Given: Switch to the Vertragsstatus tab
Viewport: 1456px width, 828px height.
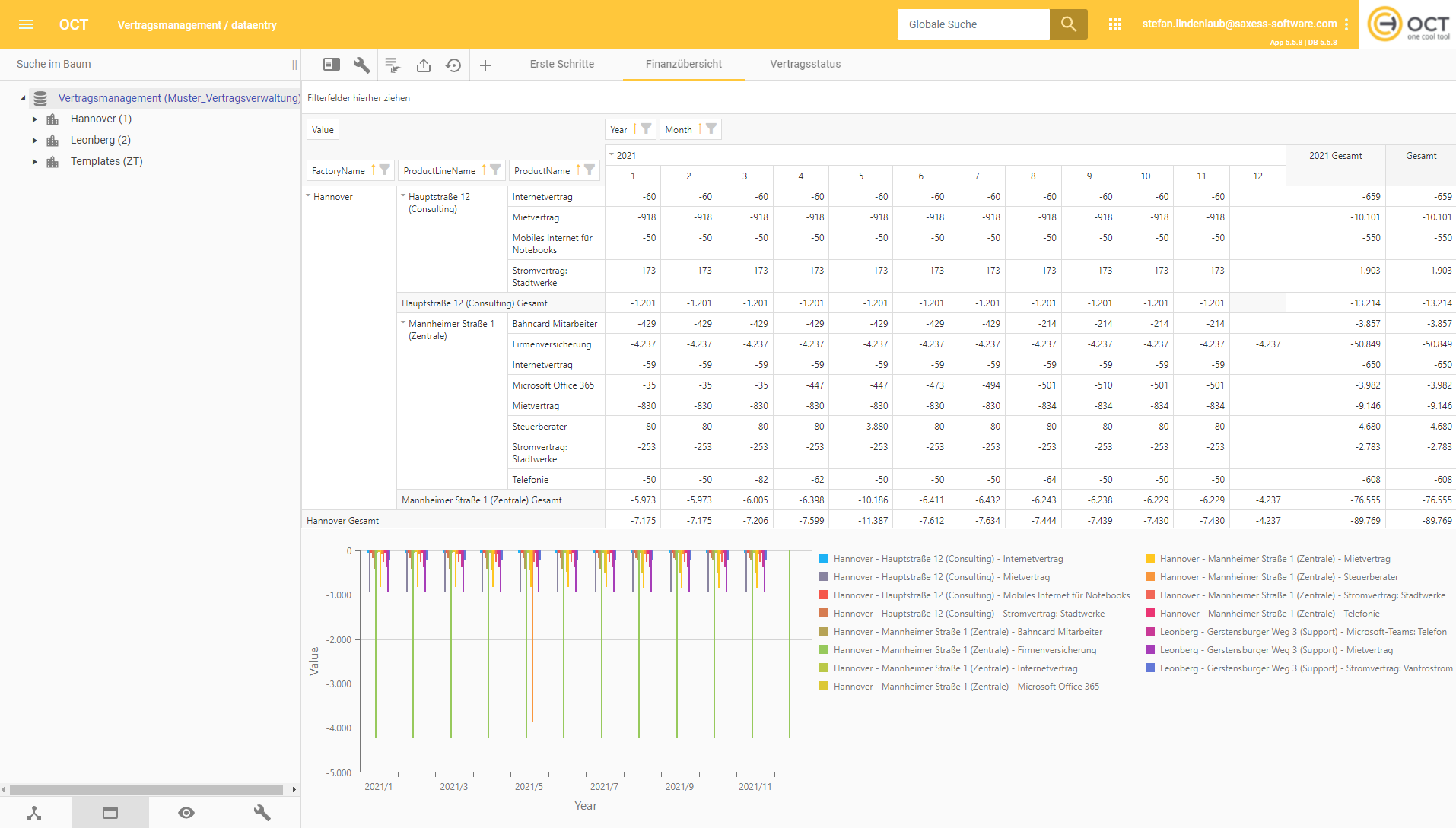Looking at the screenshot, I should (x=805, y=64).
